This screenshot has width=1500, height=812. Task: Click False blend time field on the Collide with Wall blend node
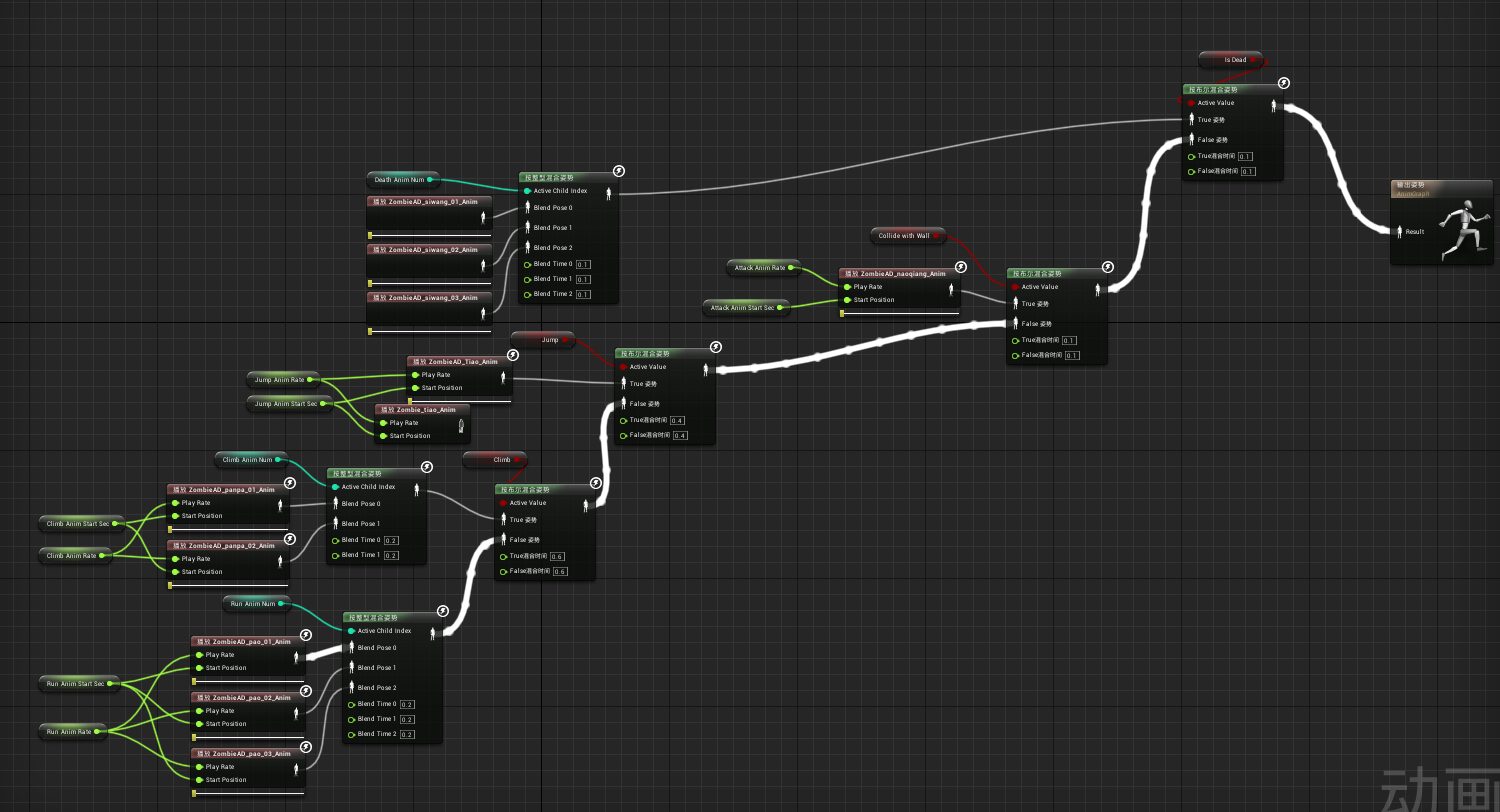(1072, 355)
